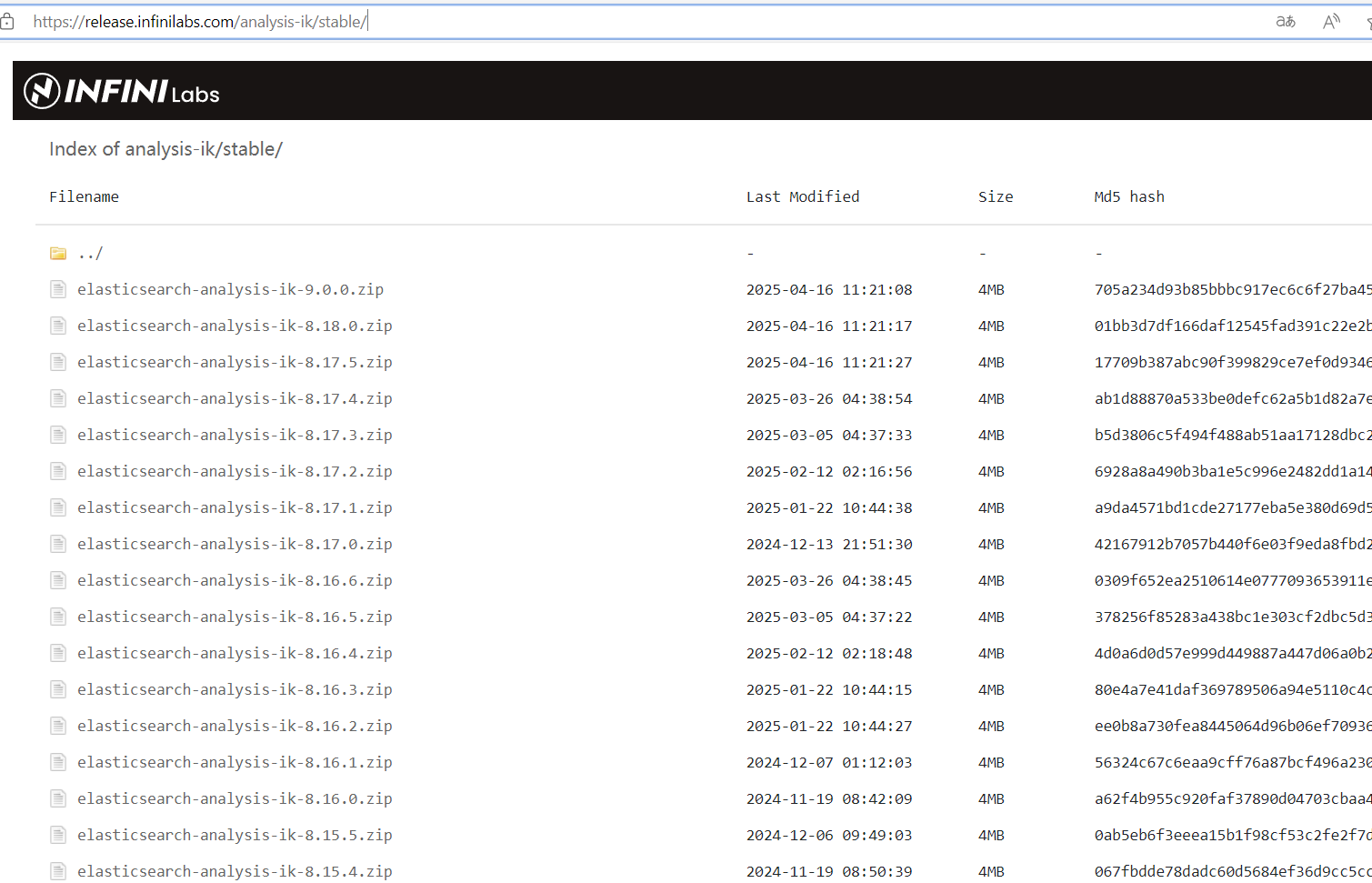Screen dimensions: 1372x883
Task: Click file icon beside elasticsearch-analysis-ik-8.16.2.zip
Action: (58, 726)
